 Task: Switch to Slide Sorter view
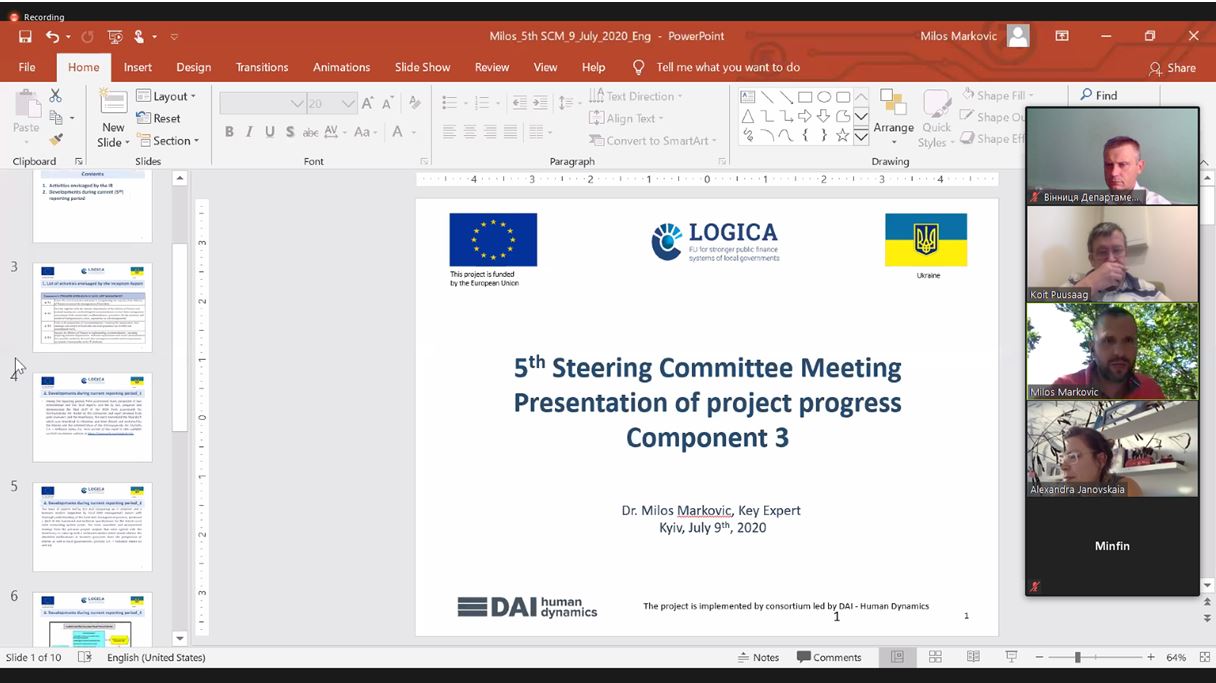[x=935, y=657]
